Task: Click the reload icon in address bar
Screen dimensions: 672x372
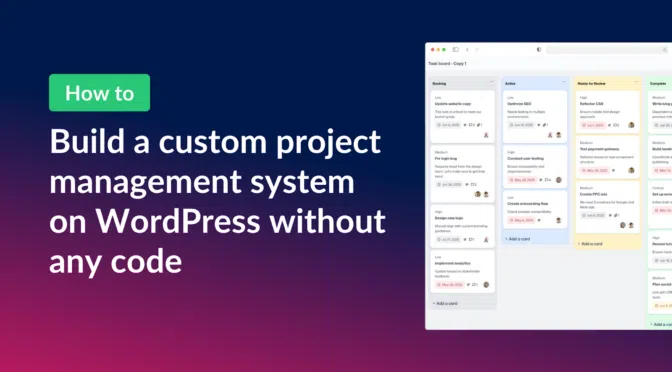Action: click(x=666, y=50)
